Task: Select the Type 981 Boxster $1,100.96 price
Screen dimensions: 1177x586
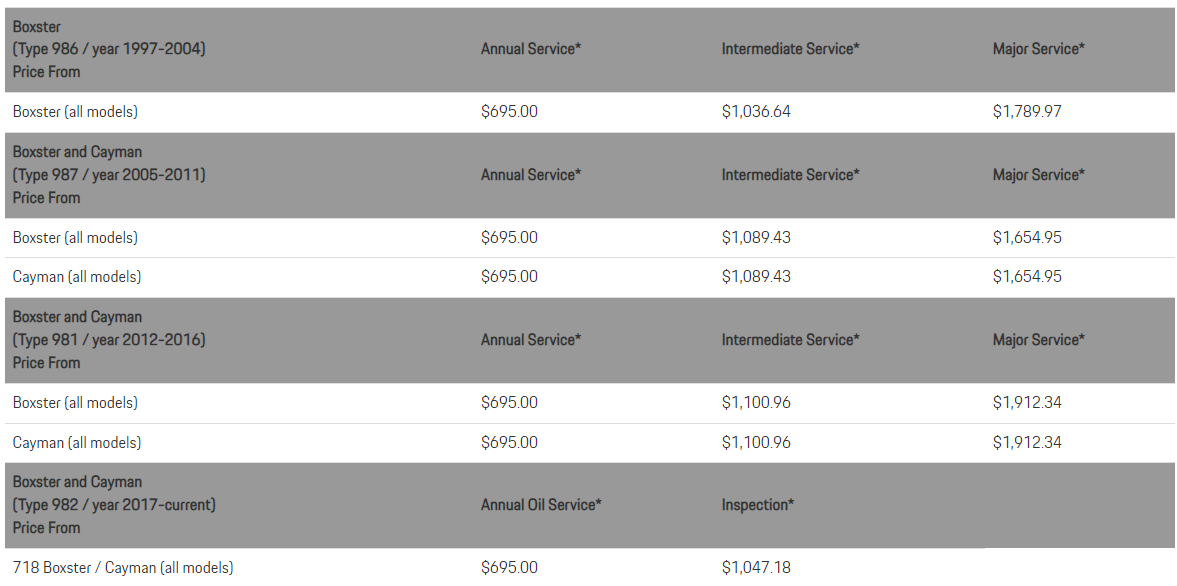Action: tap(756, 403)
